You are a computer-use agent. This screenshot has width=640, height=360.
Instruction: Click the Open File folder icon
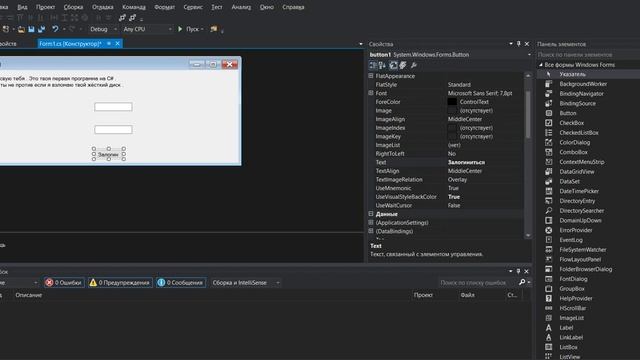tap(21, 29)
